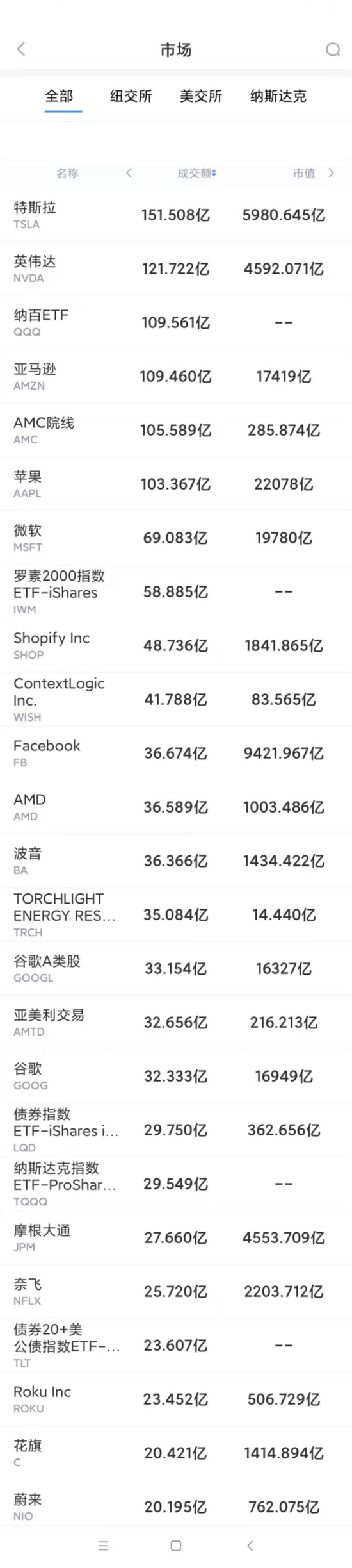Open the search magnifier icon
The width and height of the screenshot is (352, 1568).
[x=333, y=49]
